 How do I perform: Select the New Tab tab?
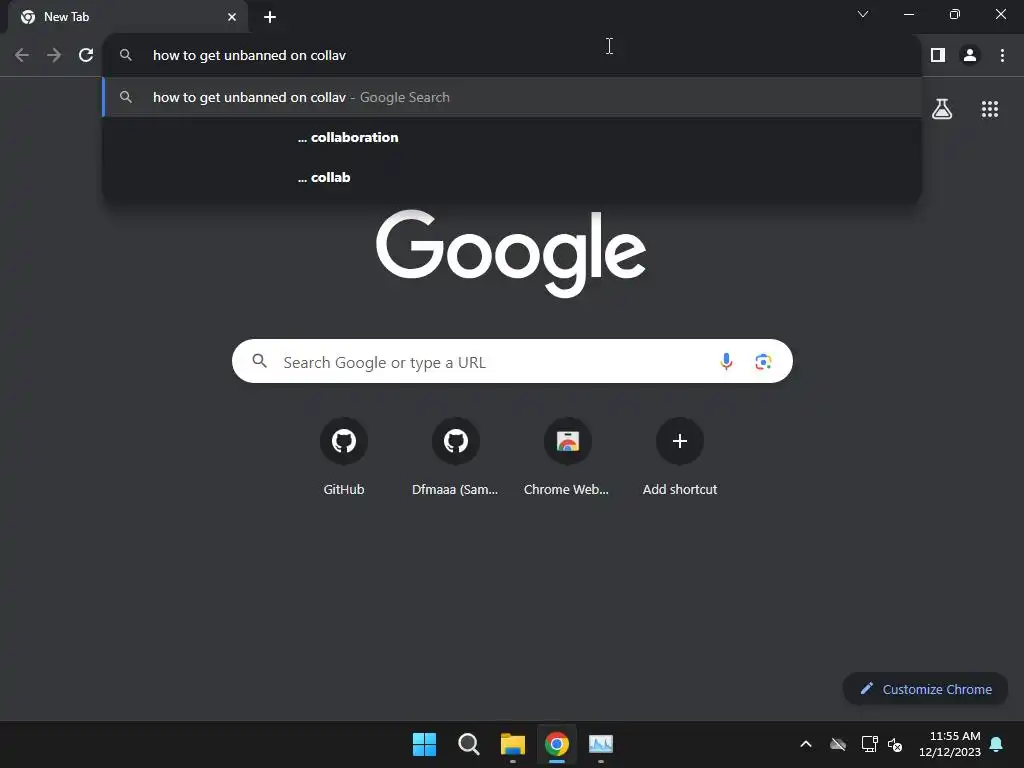(x=128, y=17)
